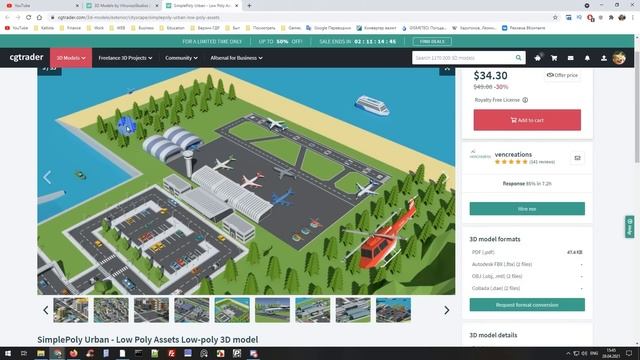
Task: Click the browser home button
Action: 39,18
